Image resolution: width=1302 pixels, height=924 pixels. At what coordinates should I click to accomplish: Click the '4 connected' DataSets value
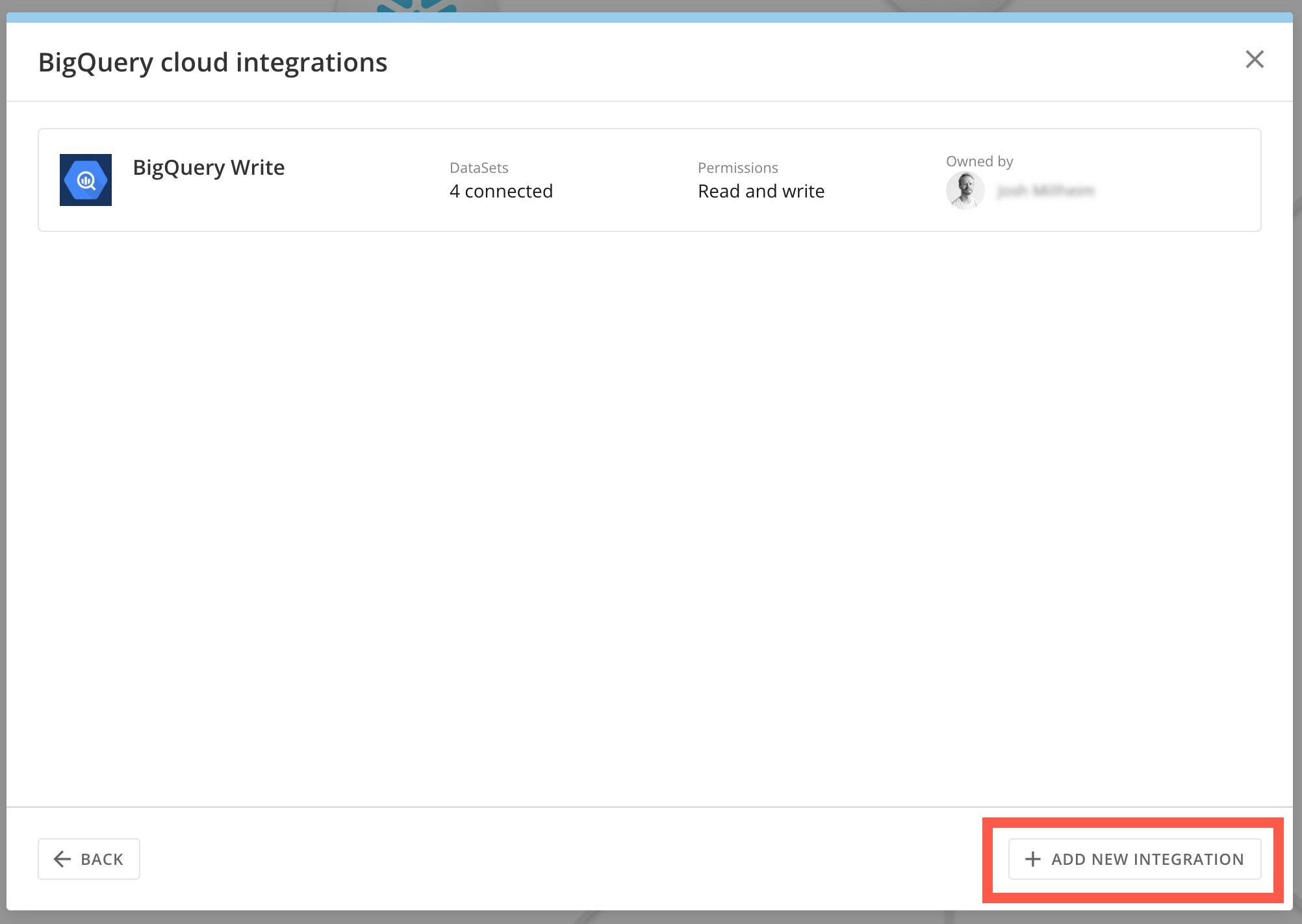click(501, 190)
